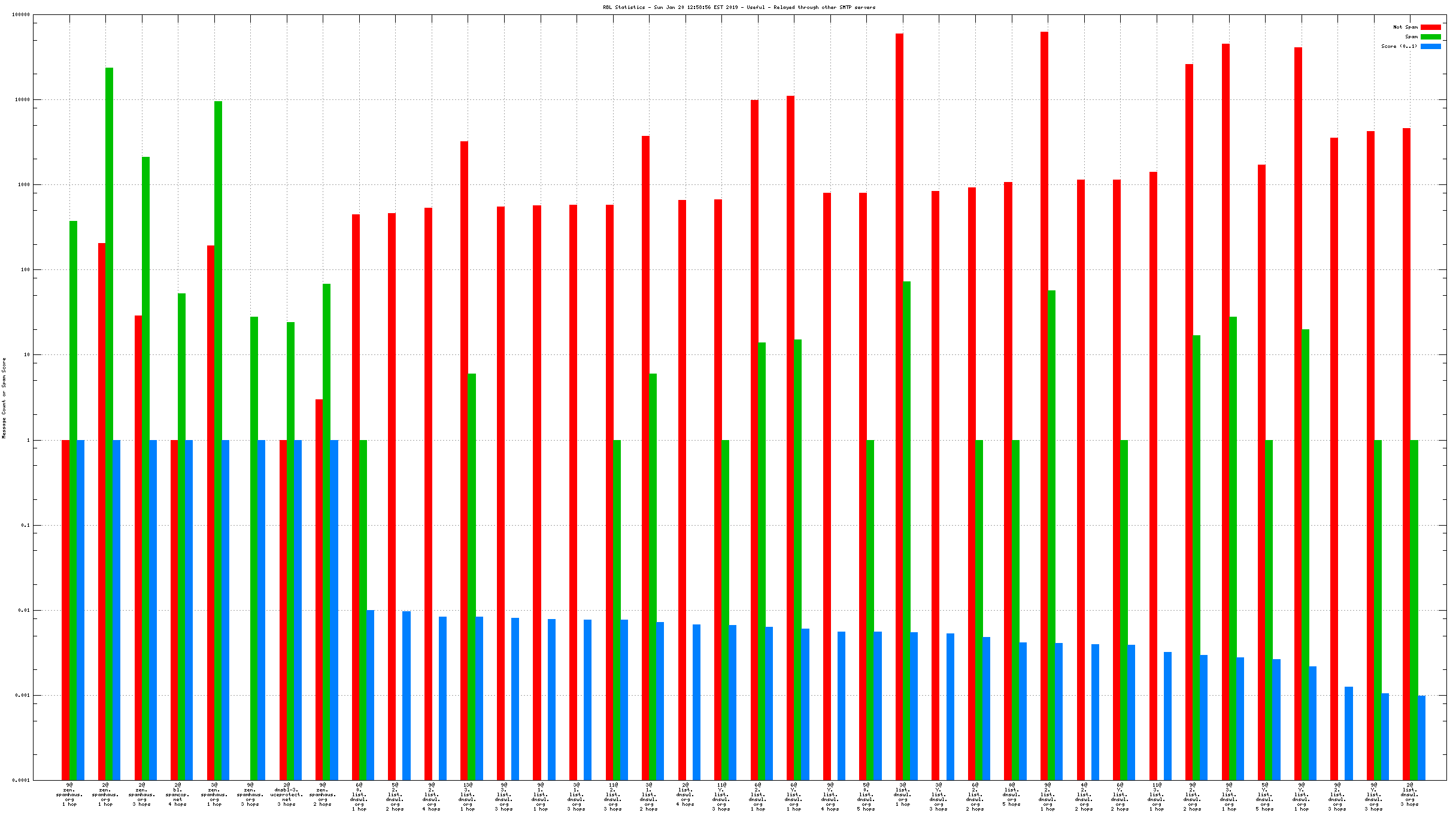Viewport: 1456px width, 819px height.
Task: Click the dnsbl-3.uceprotect.net 3 hops axis label
Action: point(287,794)
